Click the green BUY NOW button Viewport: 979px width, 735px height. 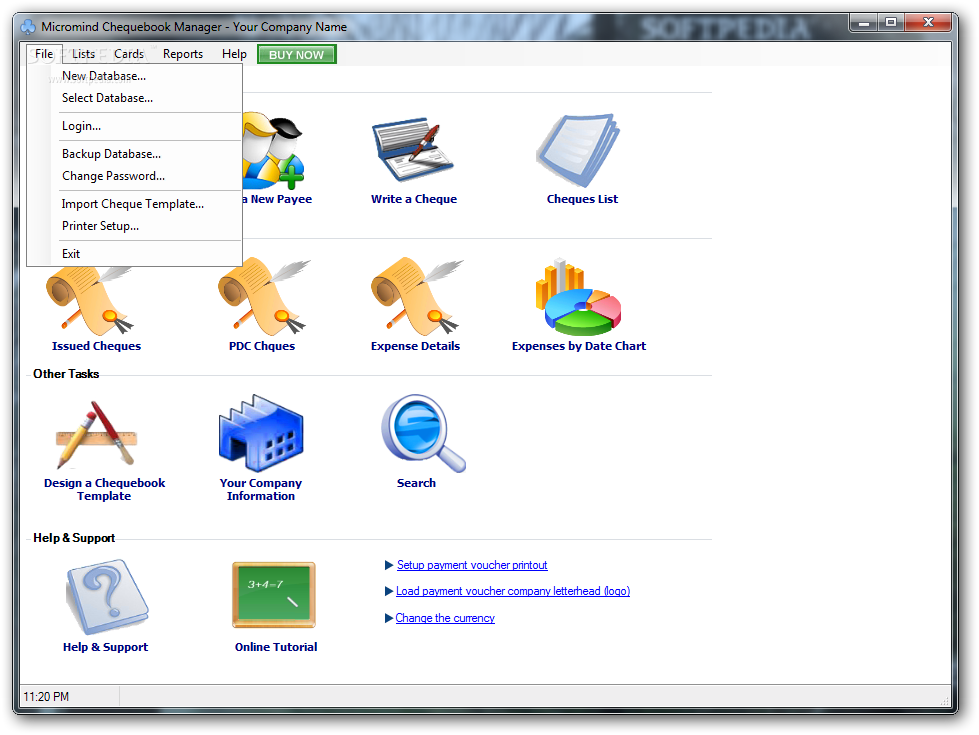click(x=297, y=54)
